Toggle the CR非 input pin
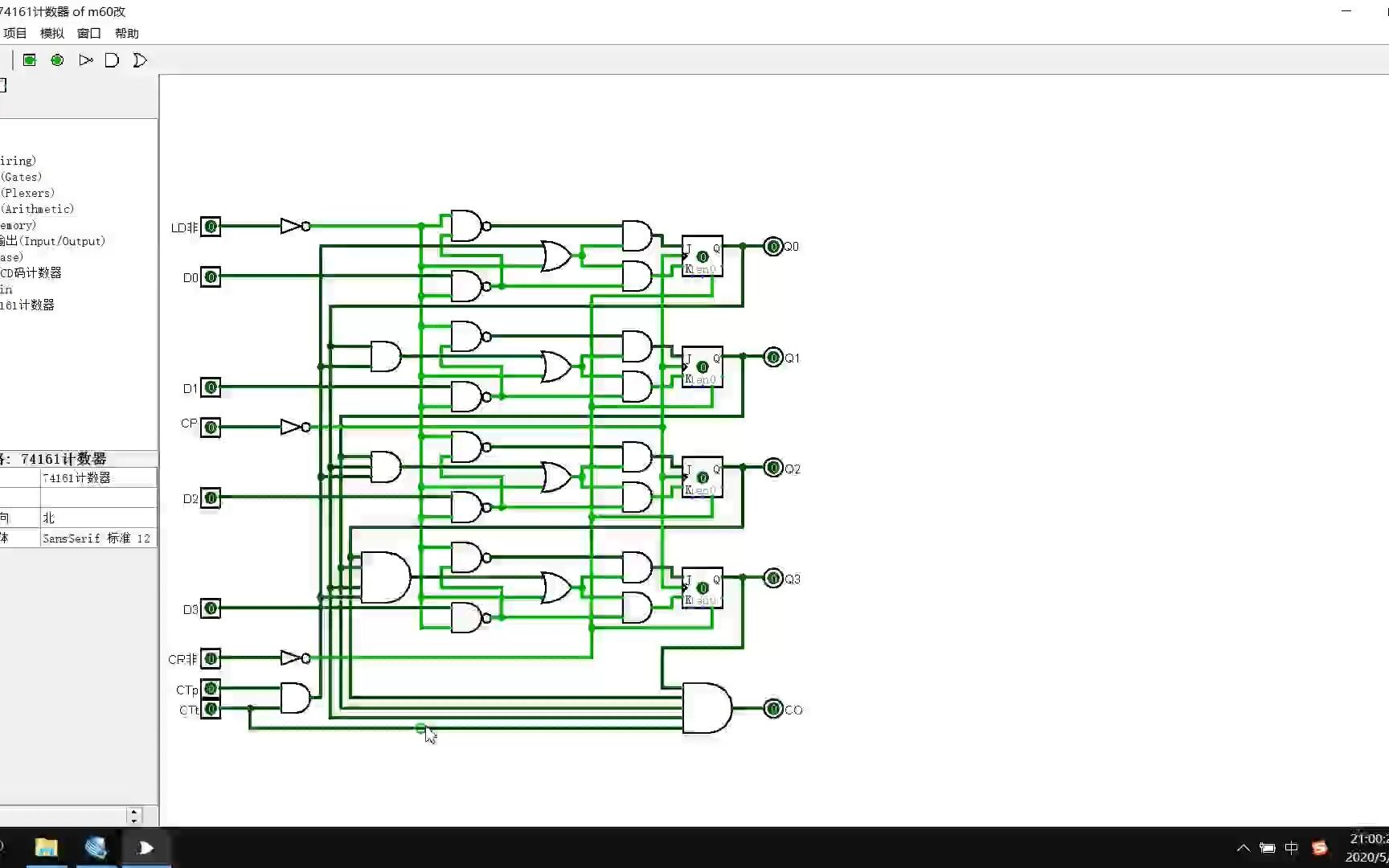The width and height of the screenshot is (1389, 868). point(210,659)
